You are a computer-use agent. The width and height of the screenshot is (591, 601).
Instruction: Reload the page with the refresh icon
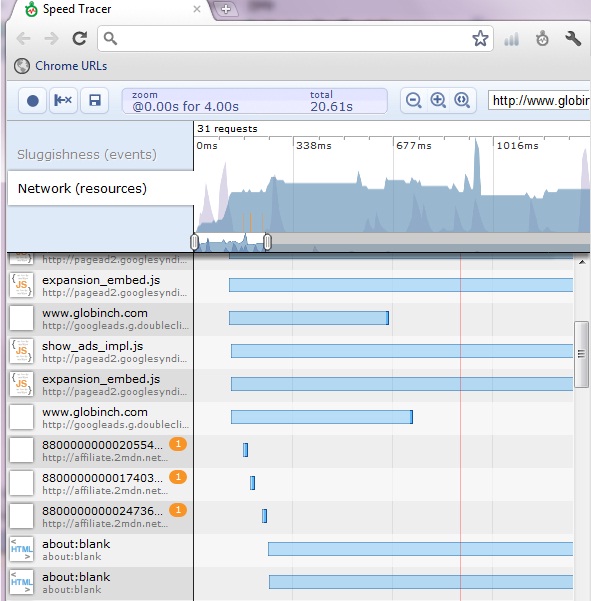coord(80,38)
